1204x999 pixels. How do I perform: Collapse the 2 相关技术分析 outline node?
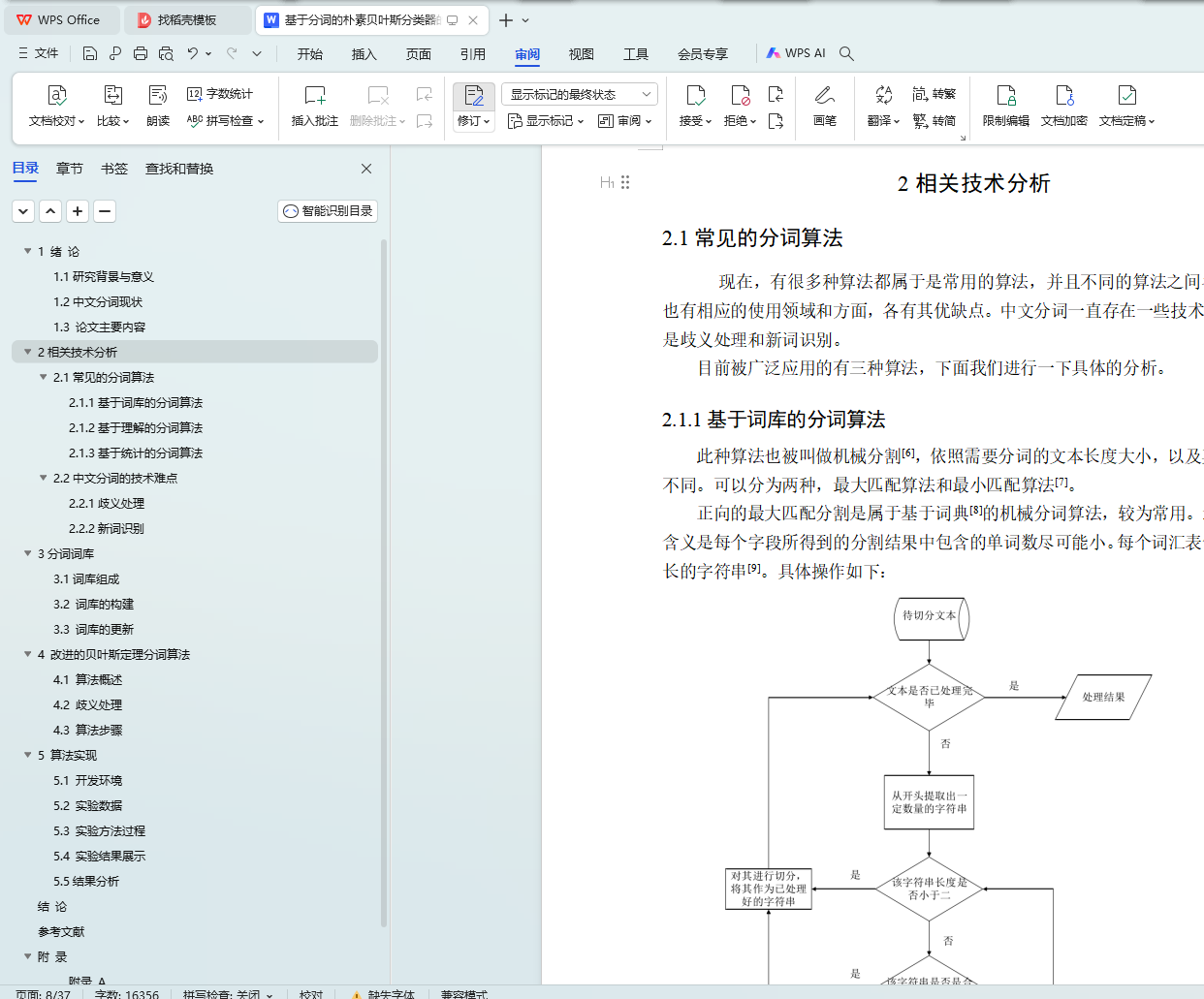(28, 352)
